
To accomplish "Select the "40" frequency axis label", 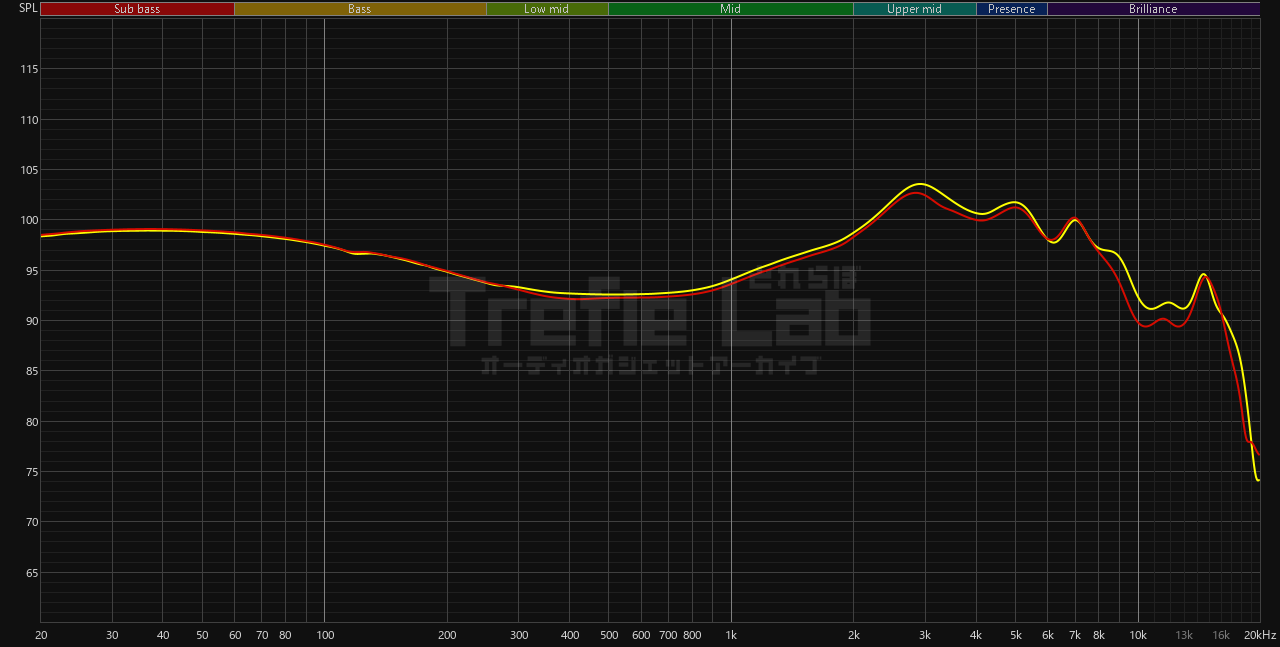I will click(x=163, y=635).
